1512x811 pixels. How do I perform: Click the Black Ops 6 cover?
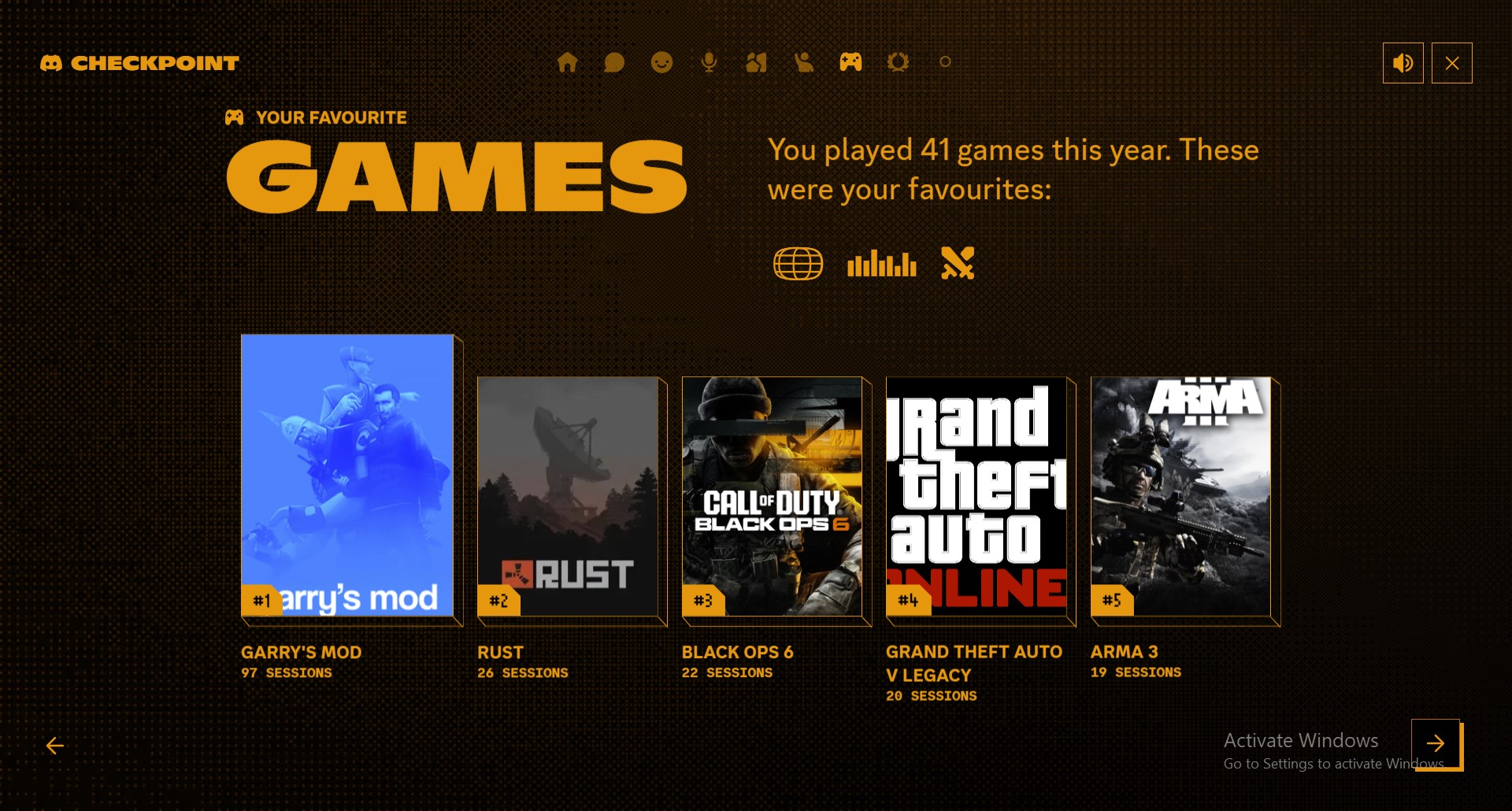772,497
